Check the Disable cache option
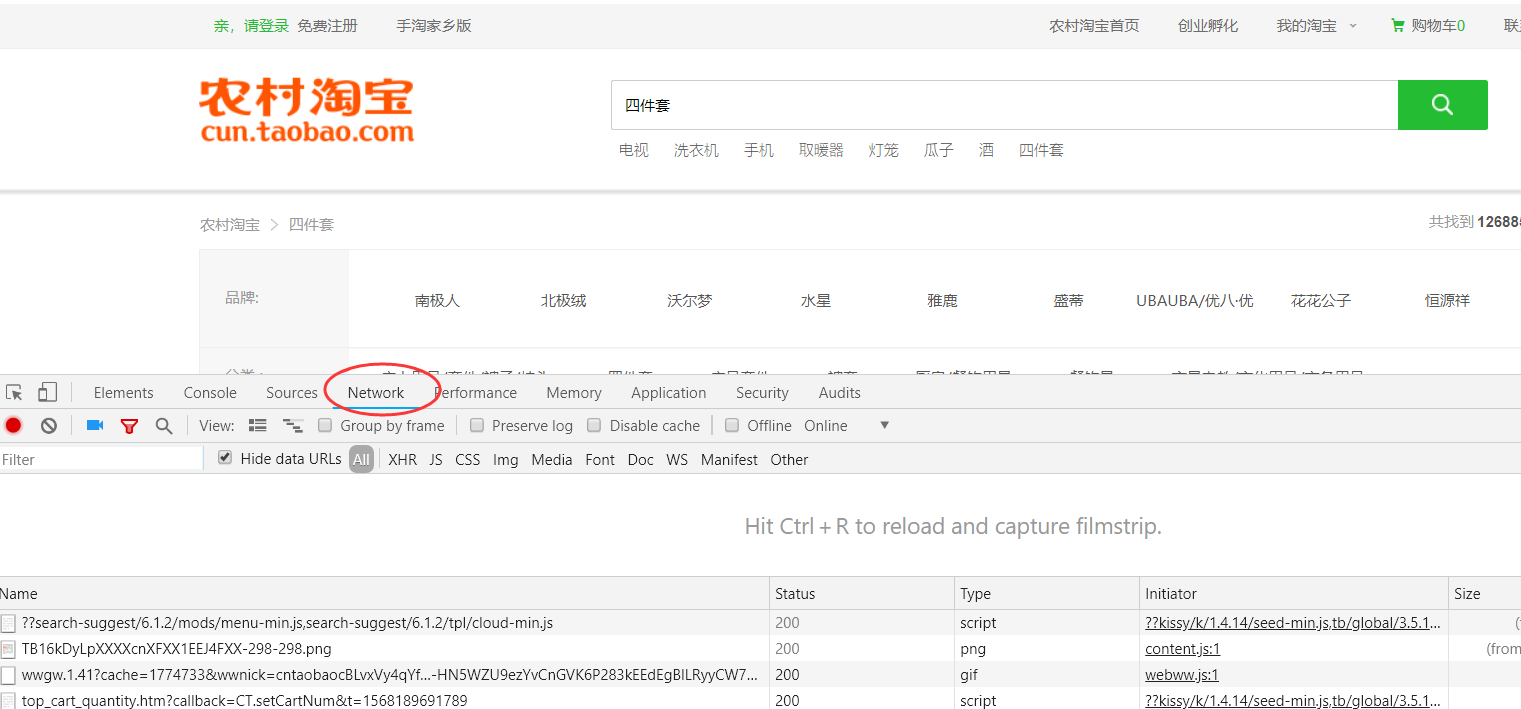This screenshot has width=1521, height=709. pyautogui.click(x=594, y=426)
